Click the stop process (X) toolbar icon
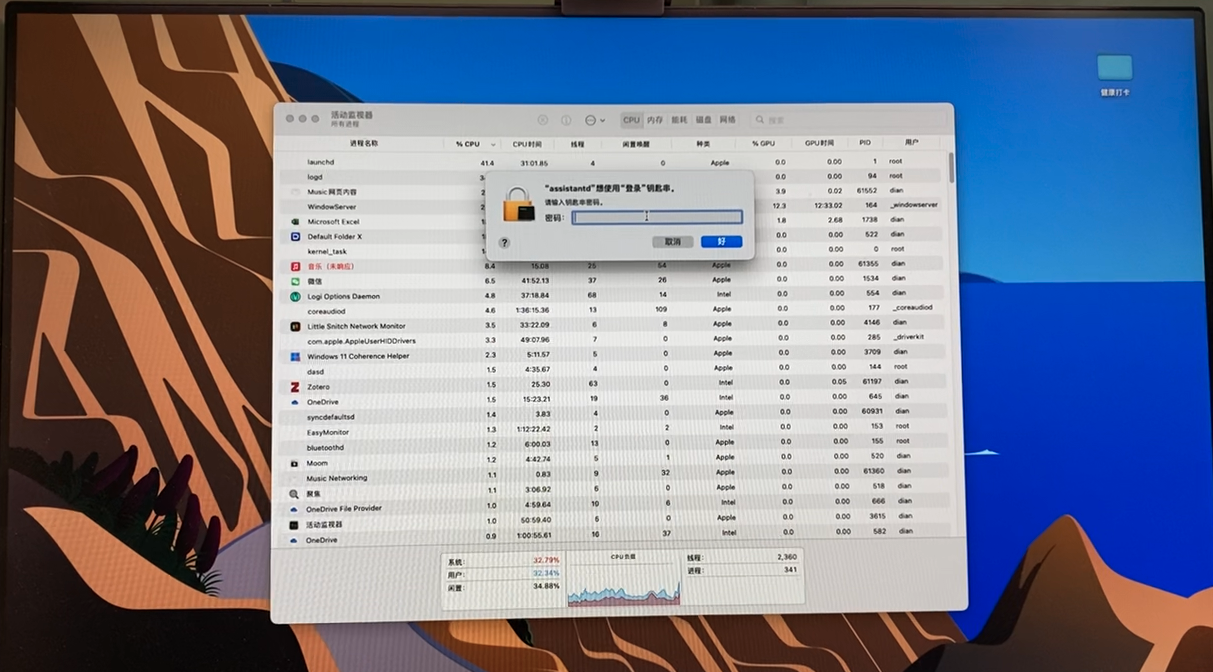 pyautogui.click(x=543, y=120)
